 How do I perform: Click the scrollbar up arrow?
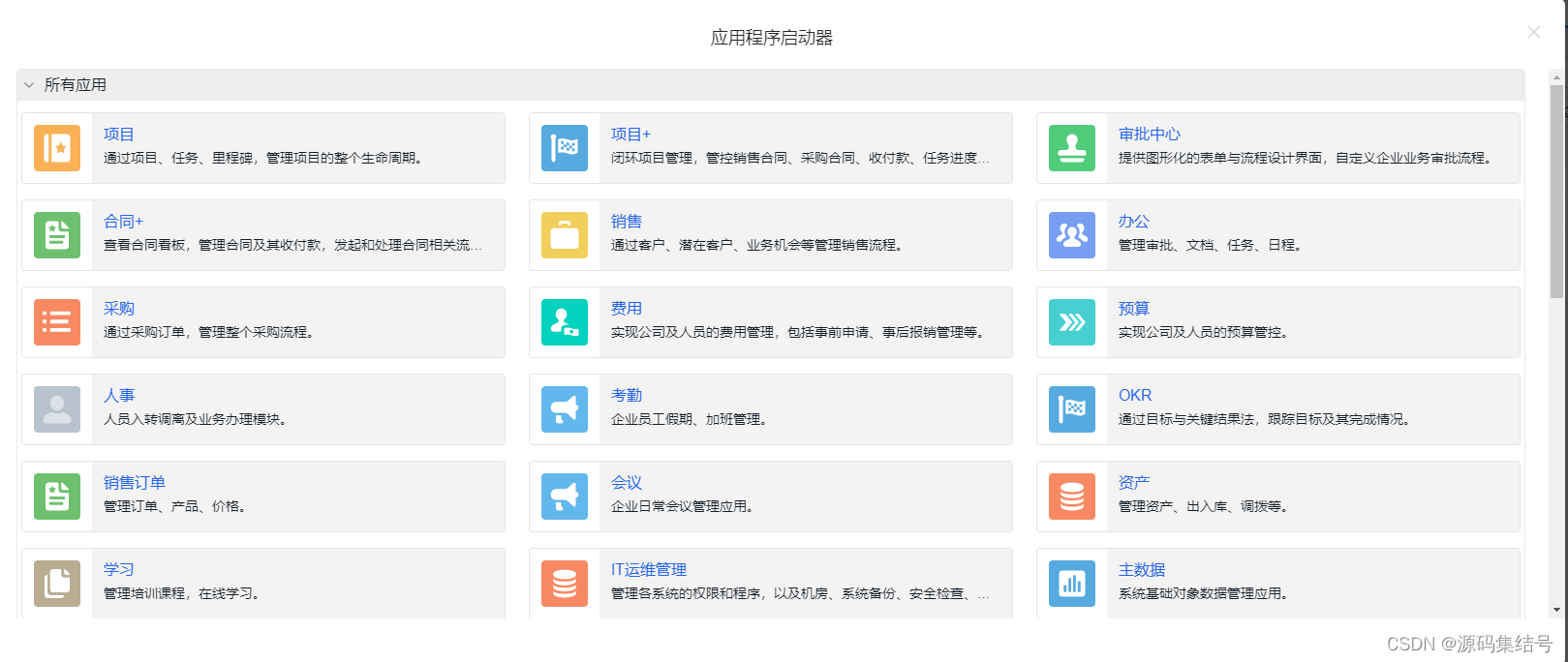pos(1556,76)
